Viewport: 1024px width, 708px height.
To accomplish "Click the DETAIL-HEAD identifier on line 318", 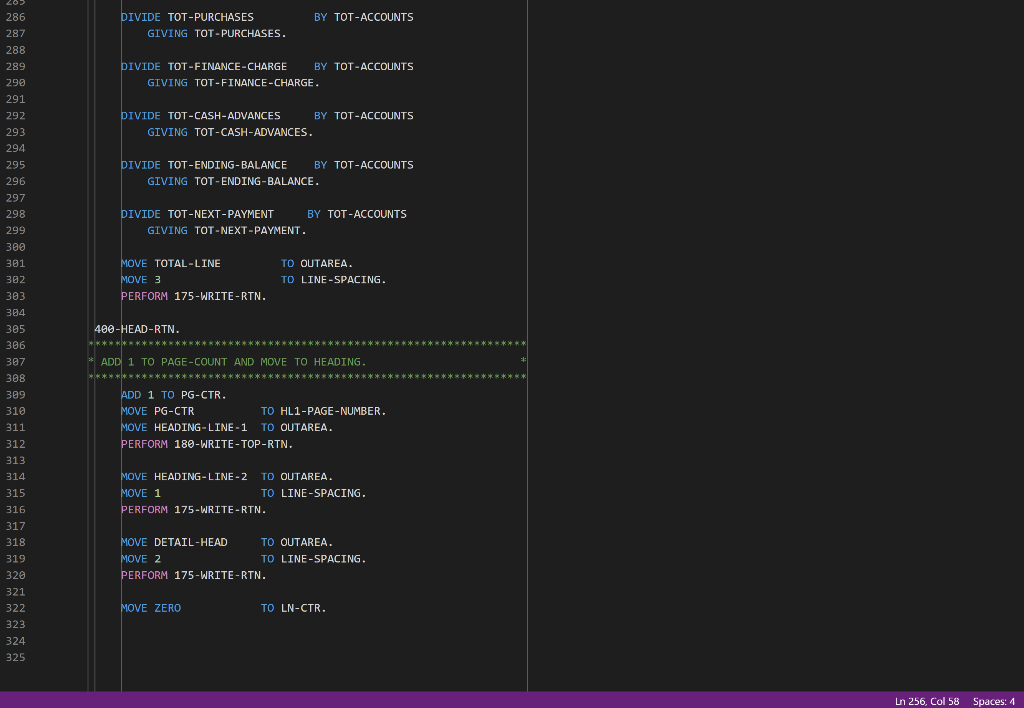I will pyautogui.click(x=190, y=541).
